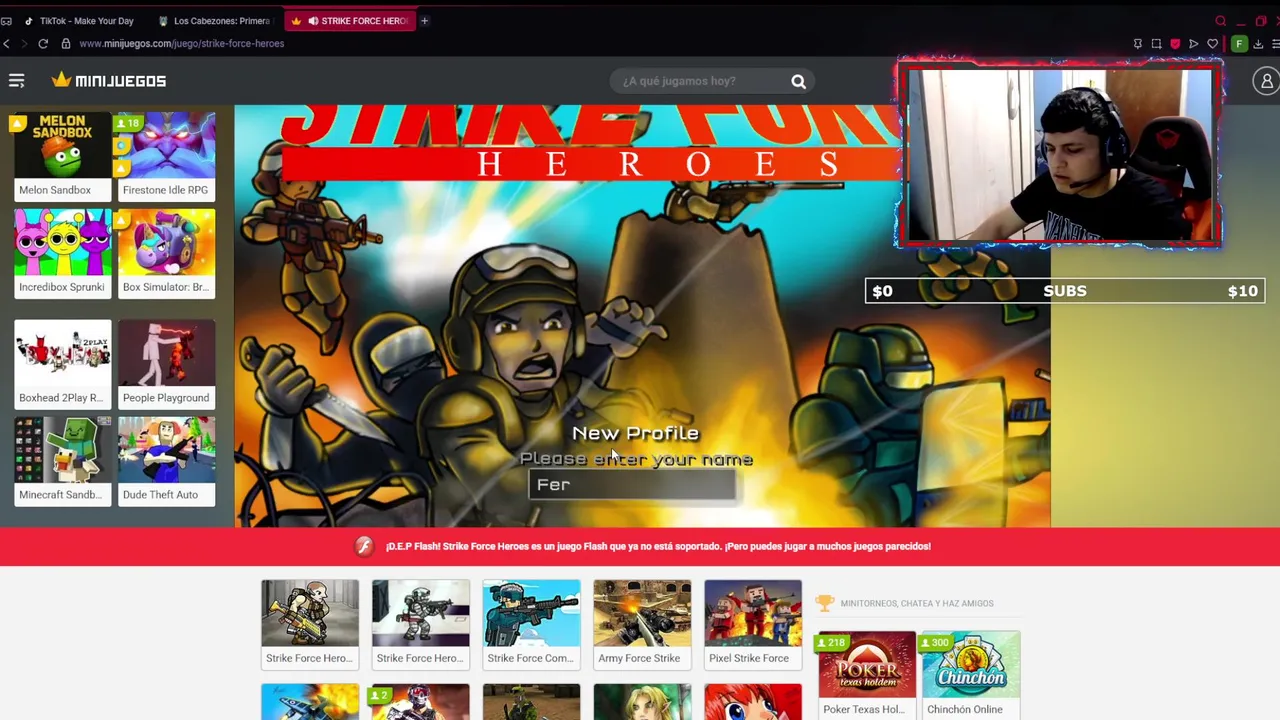This screenshot has width=1280, height=720.
Task: Open the Easy Setup sliders icon
Action: pos(1275,43)
